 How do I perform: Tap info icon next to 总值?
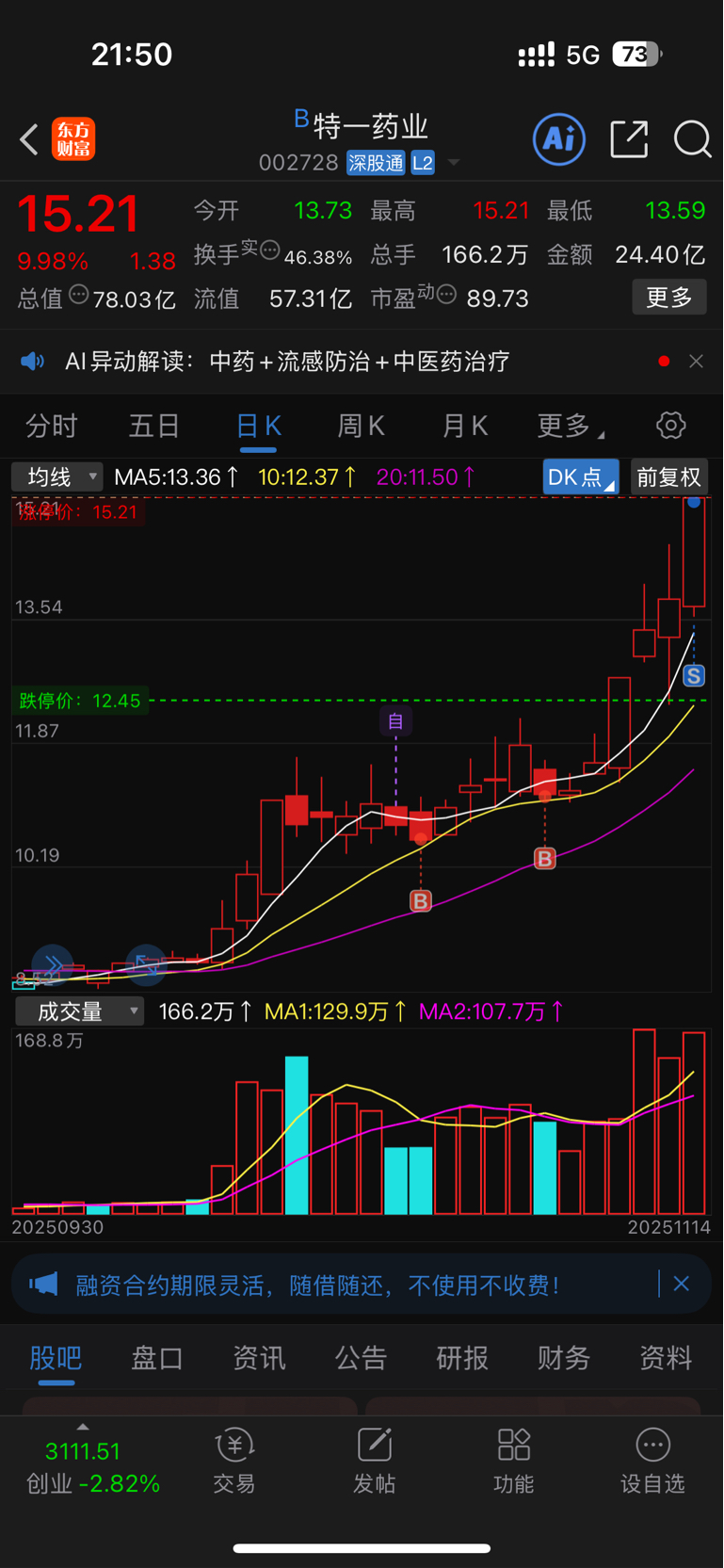(79, 294)
